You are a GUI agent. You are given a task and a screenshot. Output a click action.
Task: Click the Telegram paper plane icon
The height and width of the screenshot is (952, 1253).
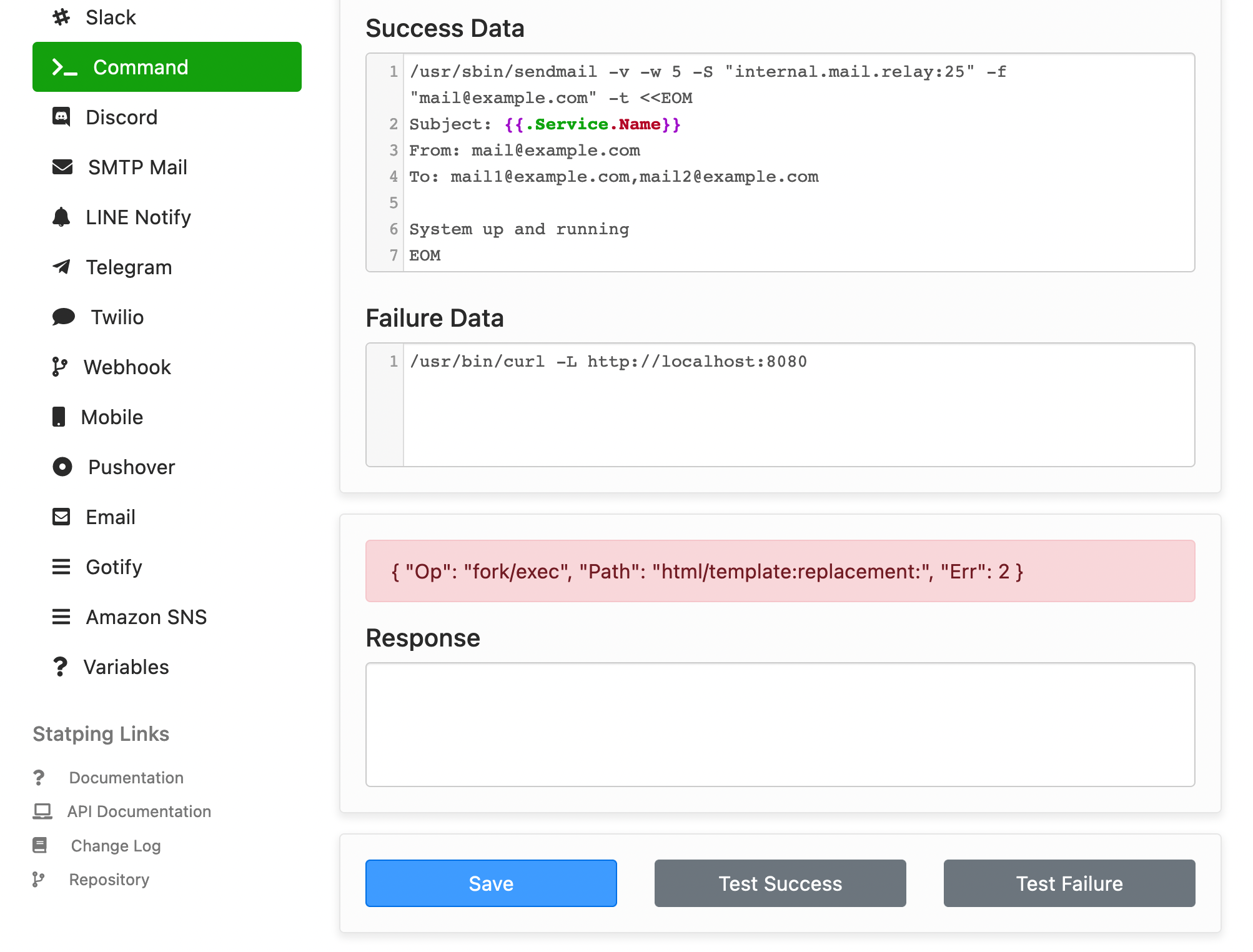coord(61,267)
